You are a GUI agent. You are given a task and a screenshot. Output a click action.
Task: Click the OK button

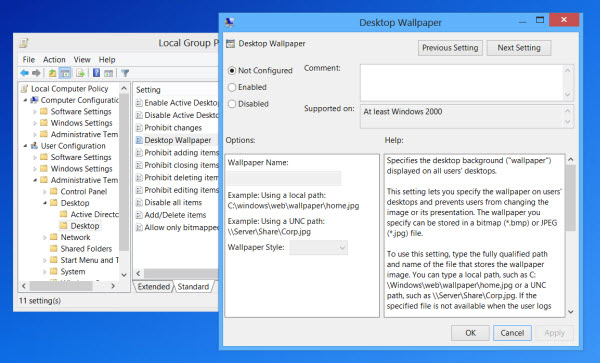pos(470,333)
